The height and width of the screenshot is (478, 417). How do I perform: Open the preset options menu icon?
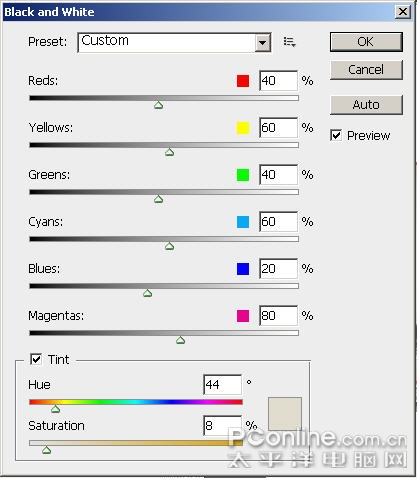click(289, 42)
